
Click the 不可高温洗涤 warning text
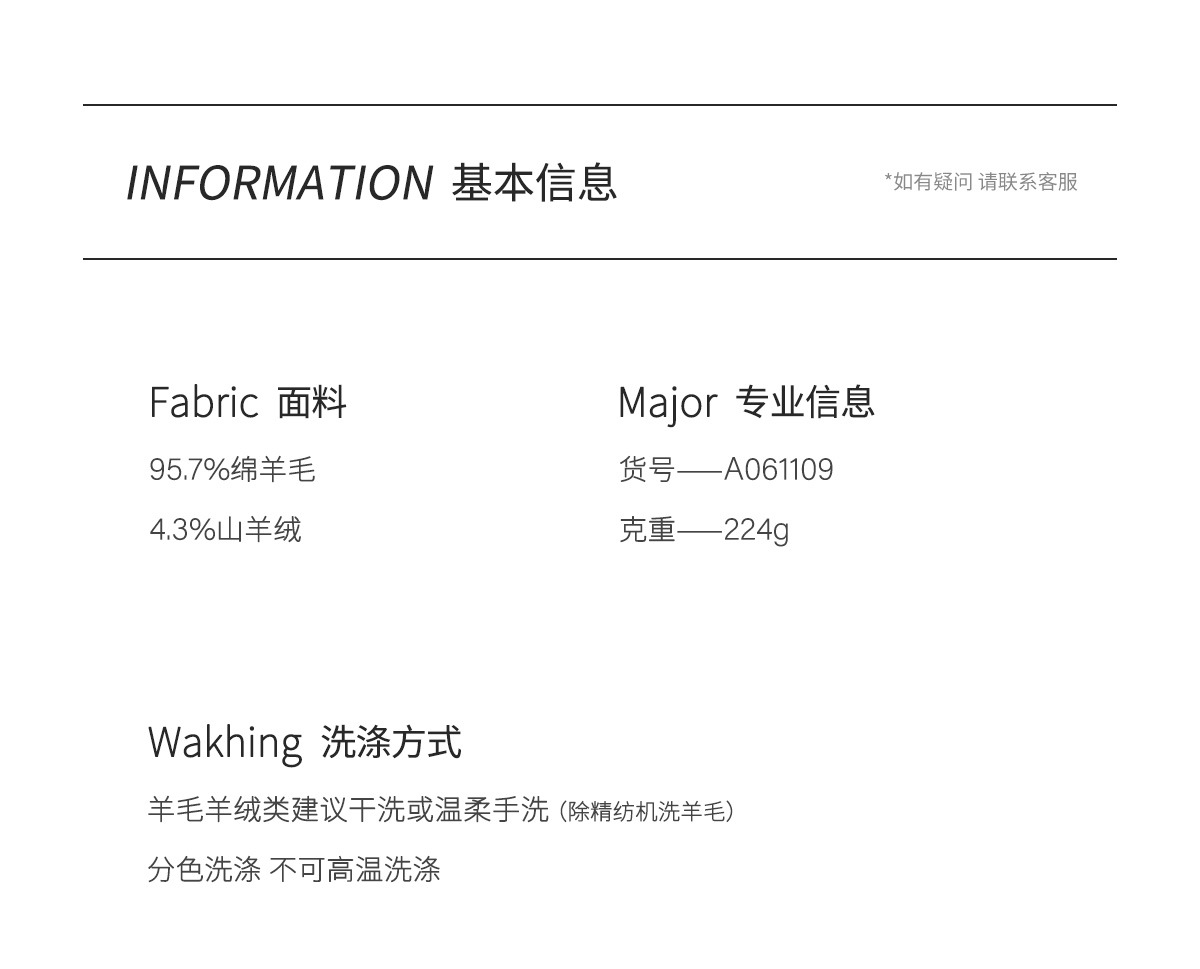[355, 870]
